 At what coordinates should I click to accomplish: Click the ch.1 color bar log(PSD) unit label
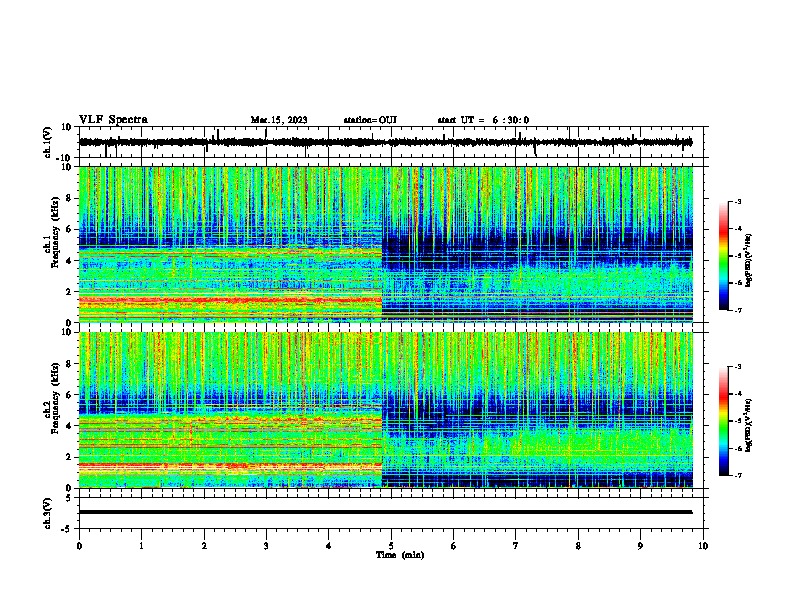coord(749,261)
